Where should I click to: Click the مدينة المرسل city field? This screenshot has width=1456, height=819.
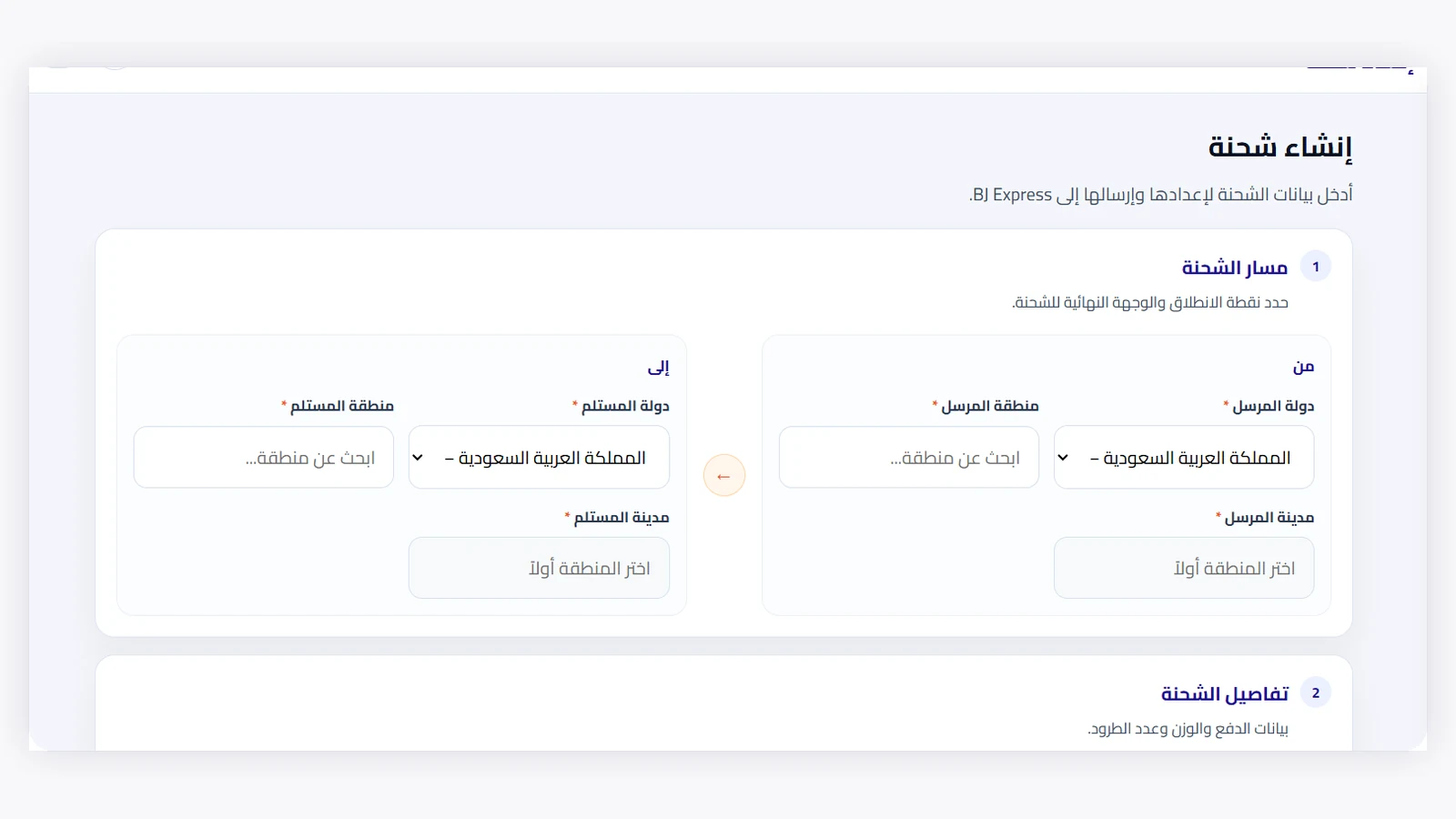(x=1184, y=568)
